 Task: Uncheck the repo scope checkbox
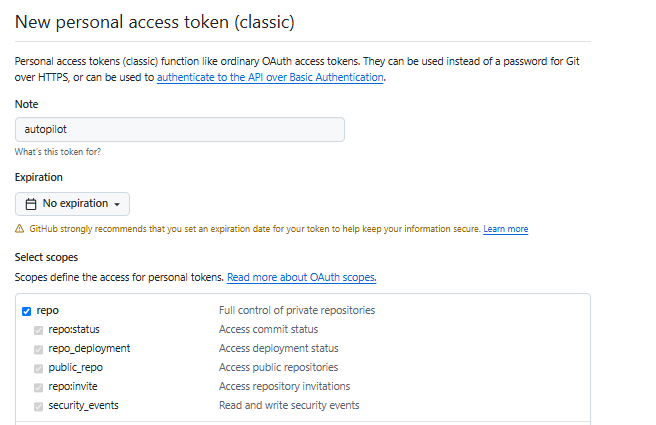pyautogui.click(x=26, y=311)
